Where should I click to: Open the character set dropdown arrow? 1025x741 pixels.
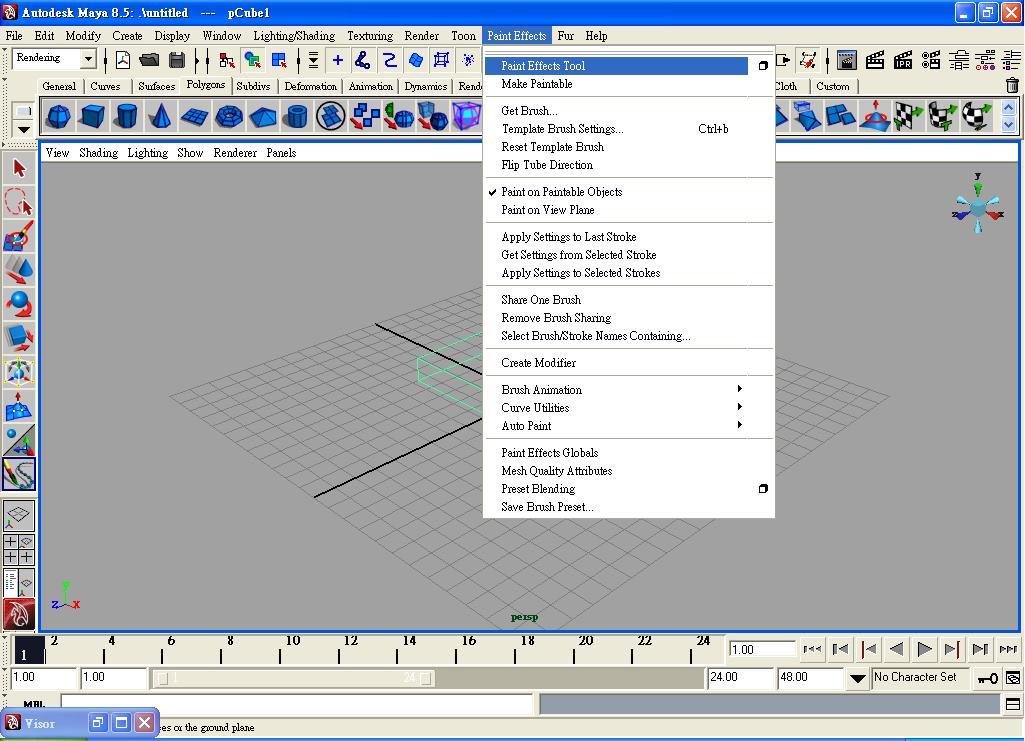(x=858, y=678)
